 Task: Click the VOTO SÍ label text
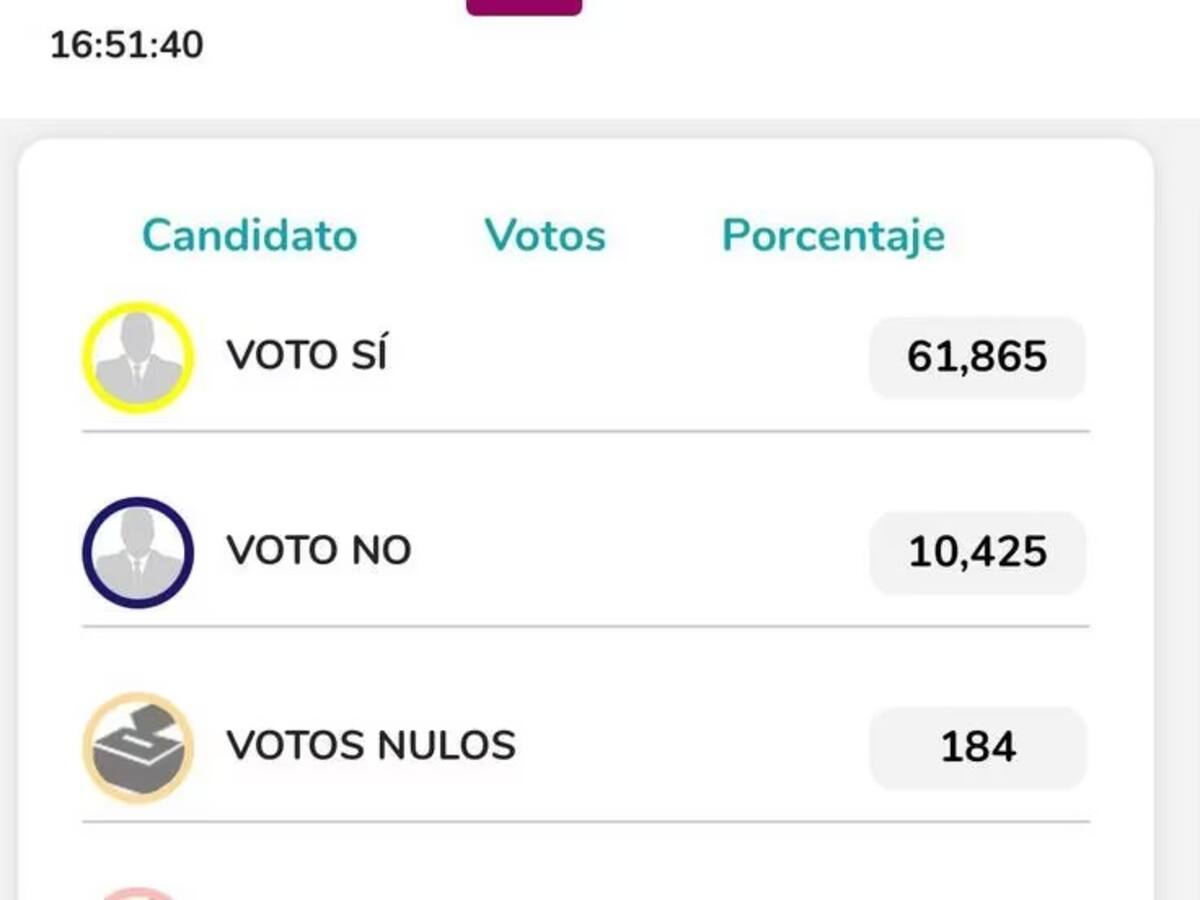pyautogui.click(x=306, y=356)
